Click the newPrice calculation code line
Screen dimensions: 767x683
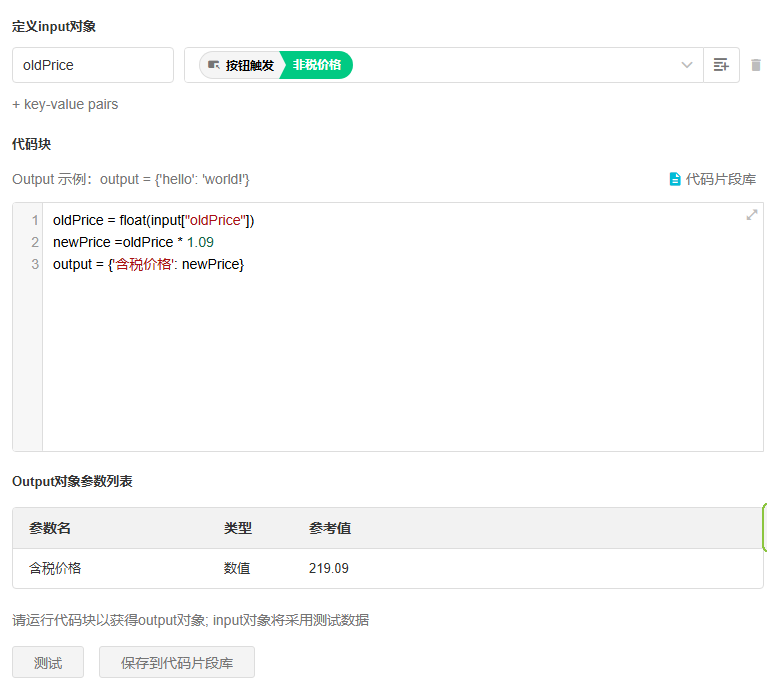(133, 242)
